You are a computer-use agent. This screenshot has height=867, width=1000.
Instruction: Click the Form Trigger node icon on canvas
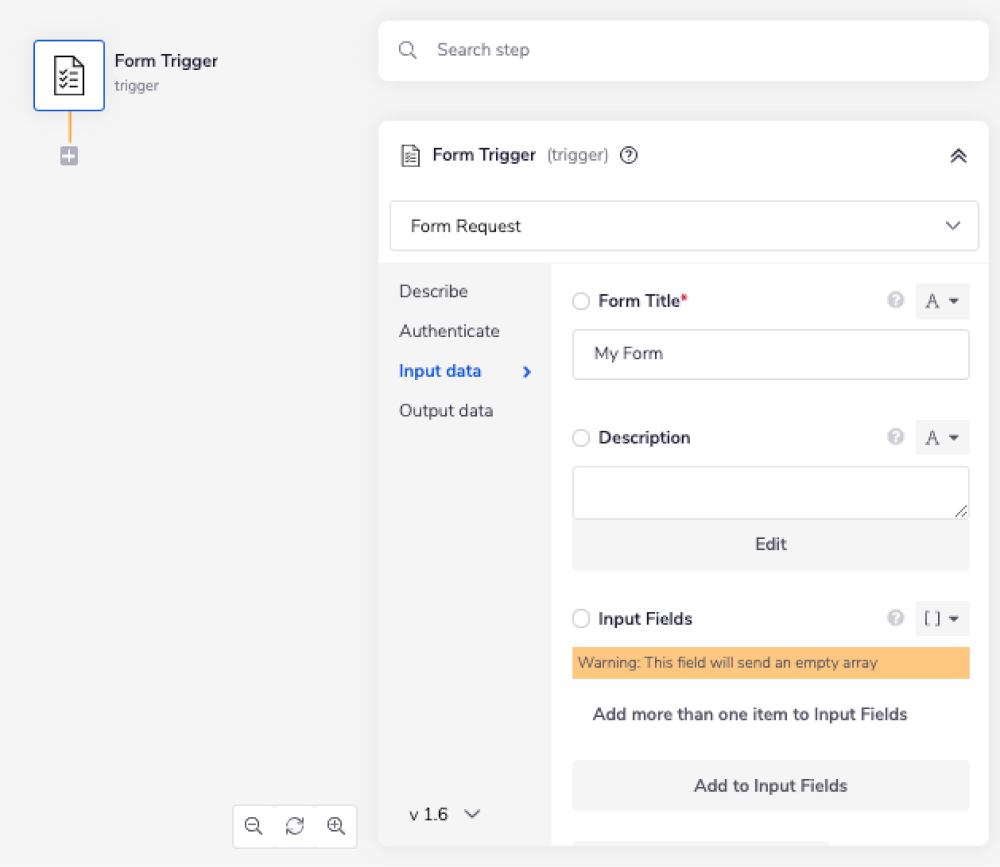coord(68,75)
